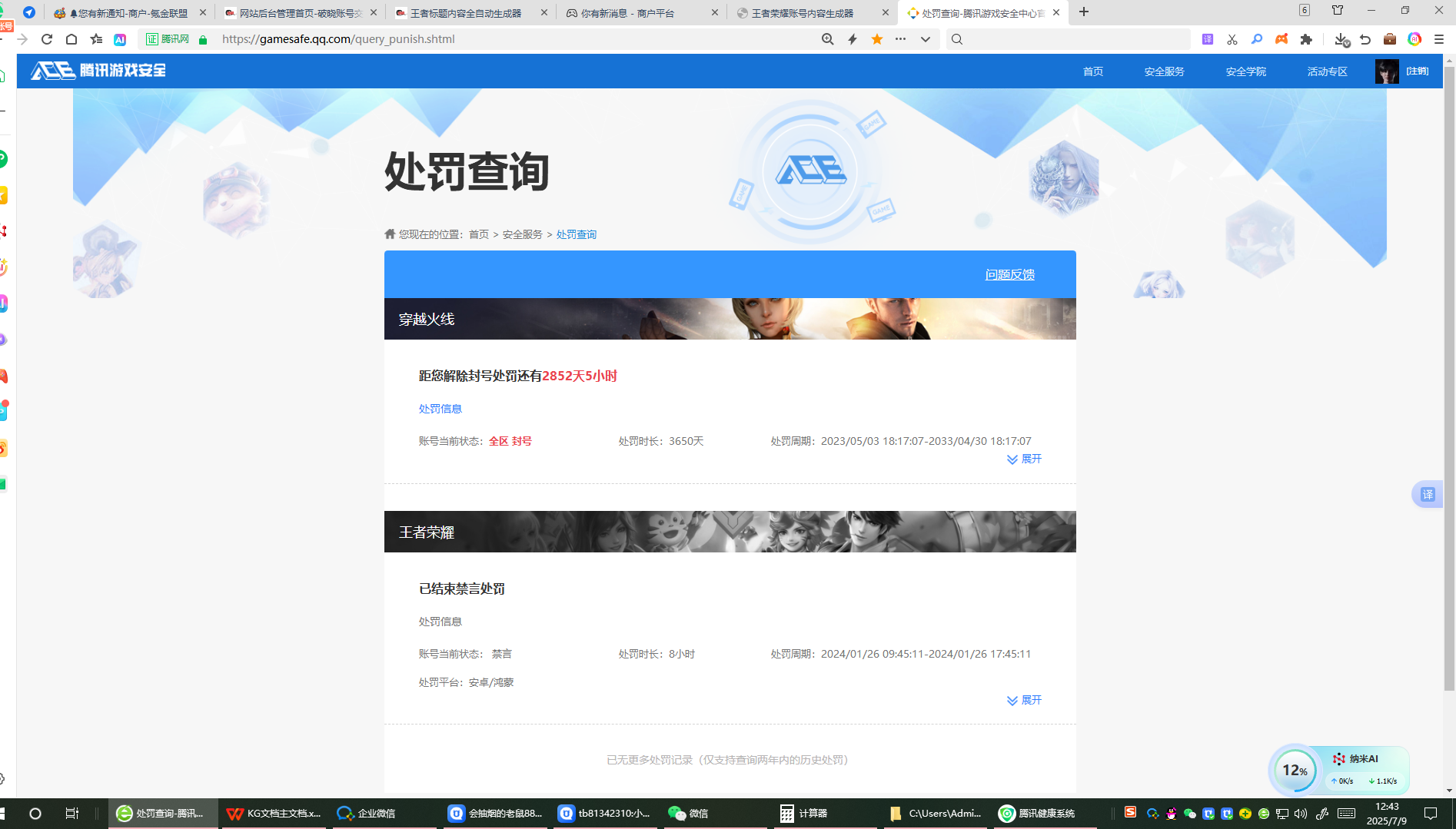Click the undo/restore closed tab icon
The image size is (1456, 829).
(x=1365, y=39)
